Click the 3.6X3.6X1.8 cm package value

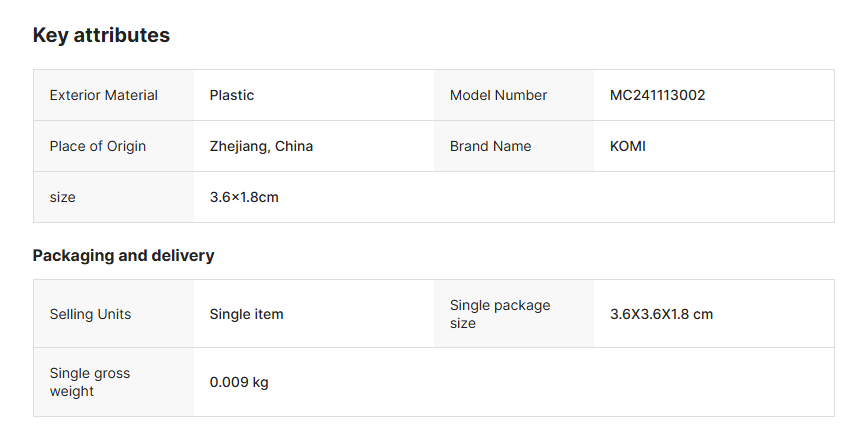(x=661, y=314)
